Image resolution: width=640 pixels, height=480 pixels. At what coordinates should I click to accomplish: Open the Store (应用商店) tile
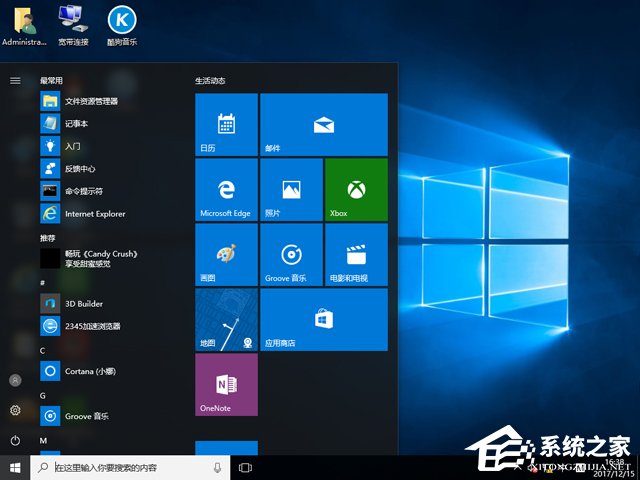pyautogui.click(x=324, y=319)
